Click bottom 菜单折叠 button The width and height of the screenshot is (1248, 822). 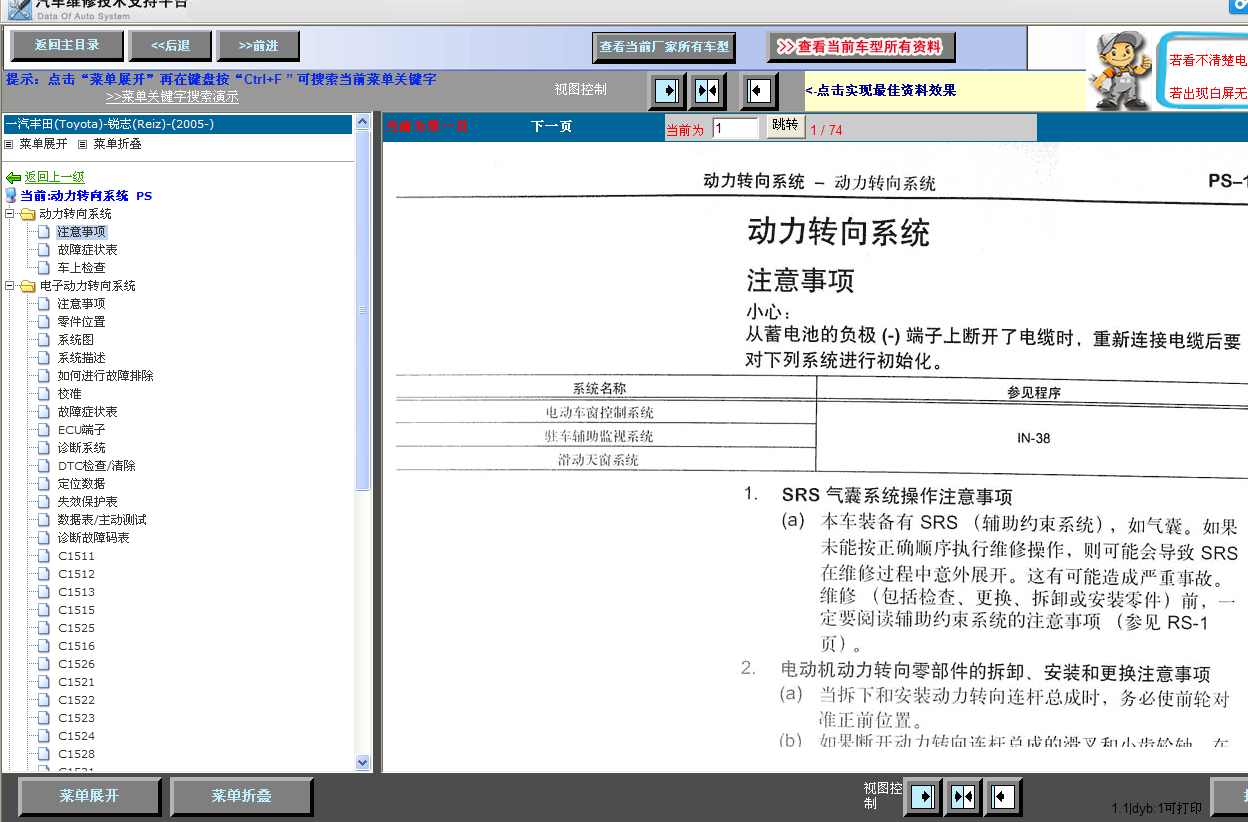point(241,797)
